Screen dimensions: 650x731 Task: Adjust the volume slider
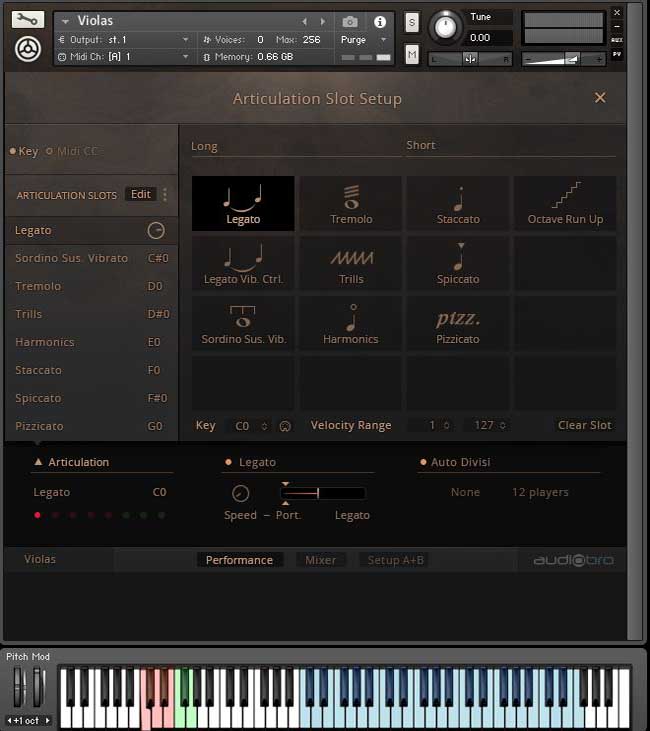(x=563, y=59)
